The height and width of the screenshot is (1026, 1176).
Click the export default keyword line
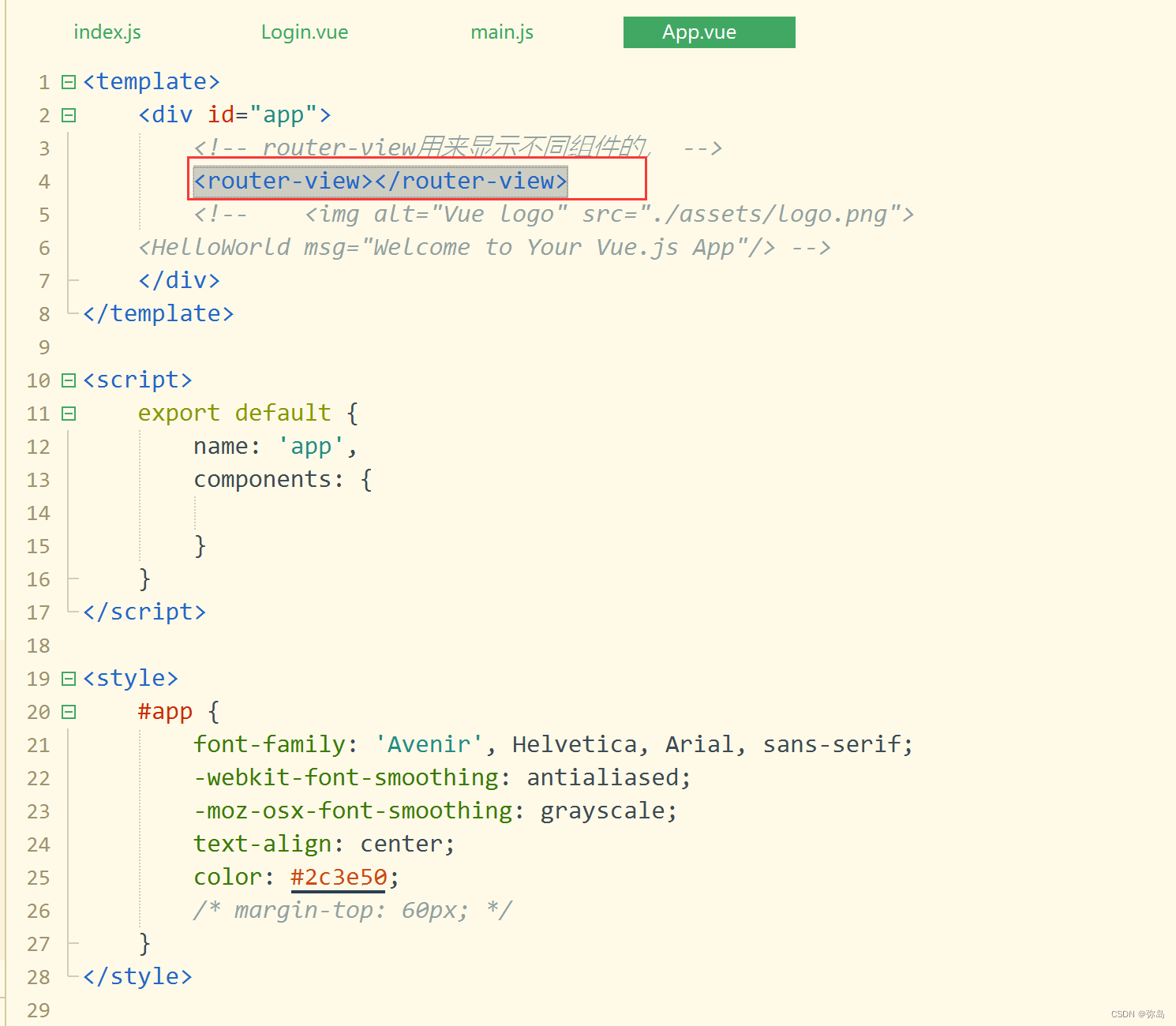pyautogui.click(x=249, y=414)
